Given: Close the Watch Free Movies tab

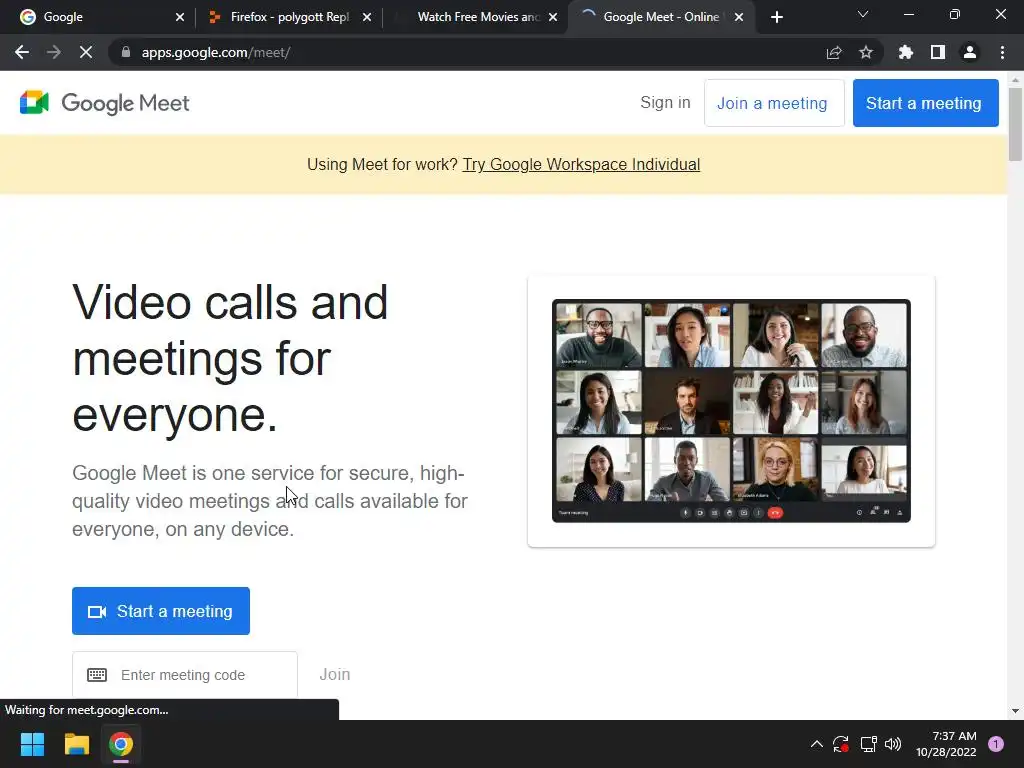Looking at the screenshot, I should (x=553, y=17).
